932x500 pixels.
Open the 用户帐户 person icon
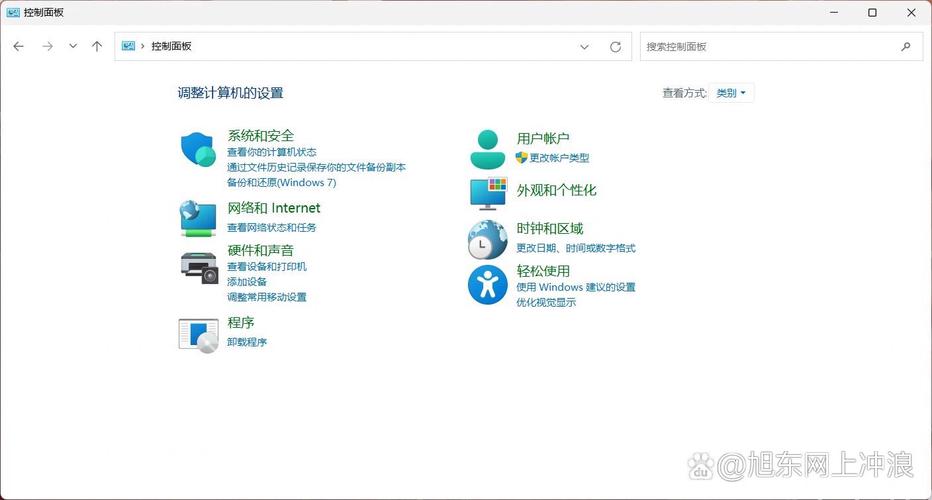click(488, 149)
